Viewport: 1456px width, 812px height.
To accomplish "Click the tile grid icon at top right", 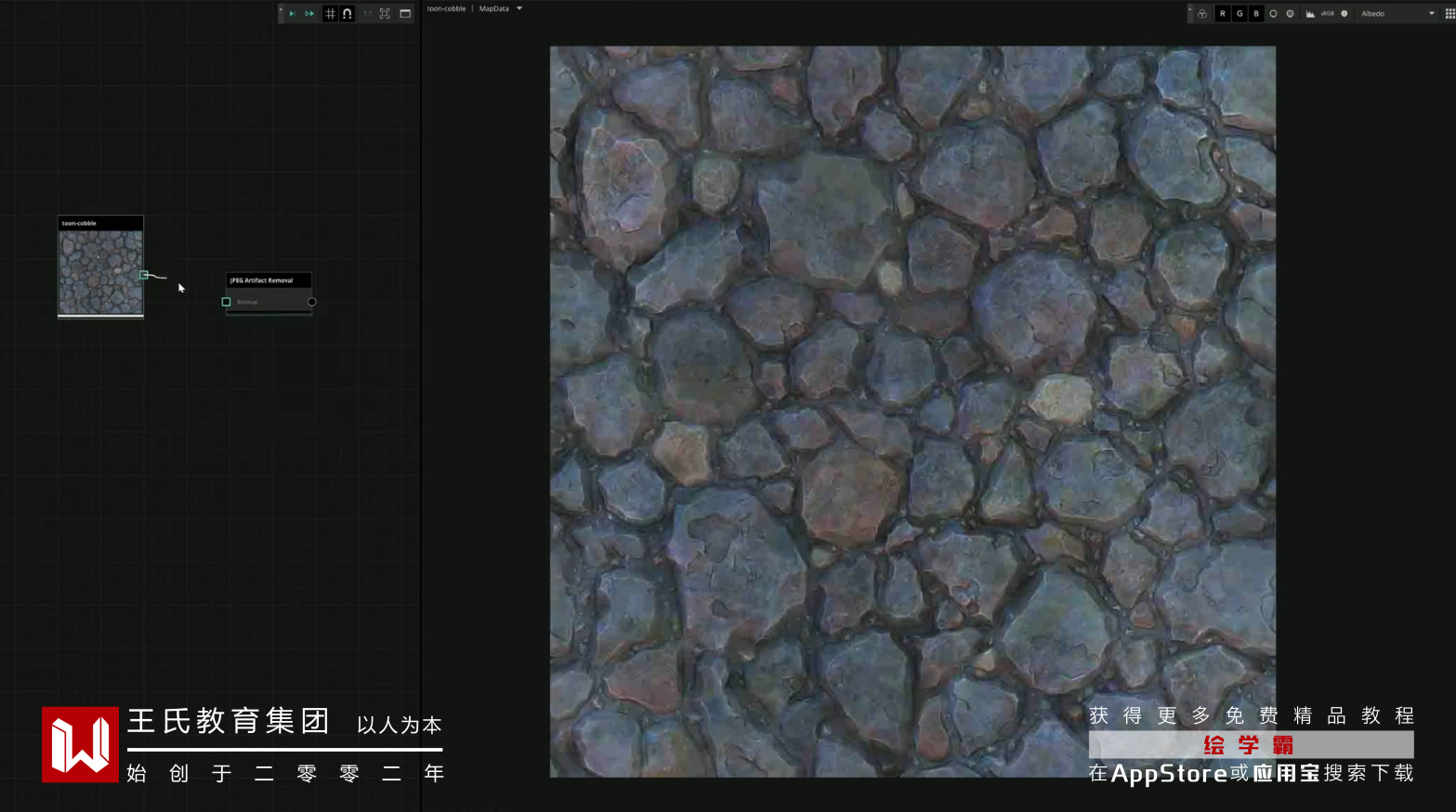I will click(x=1449, y=14).
